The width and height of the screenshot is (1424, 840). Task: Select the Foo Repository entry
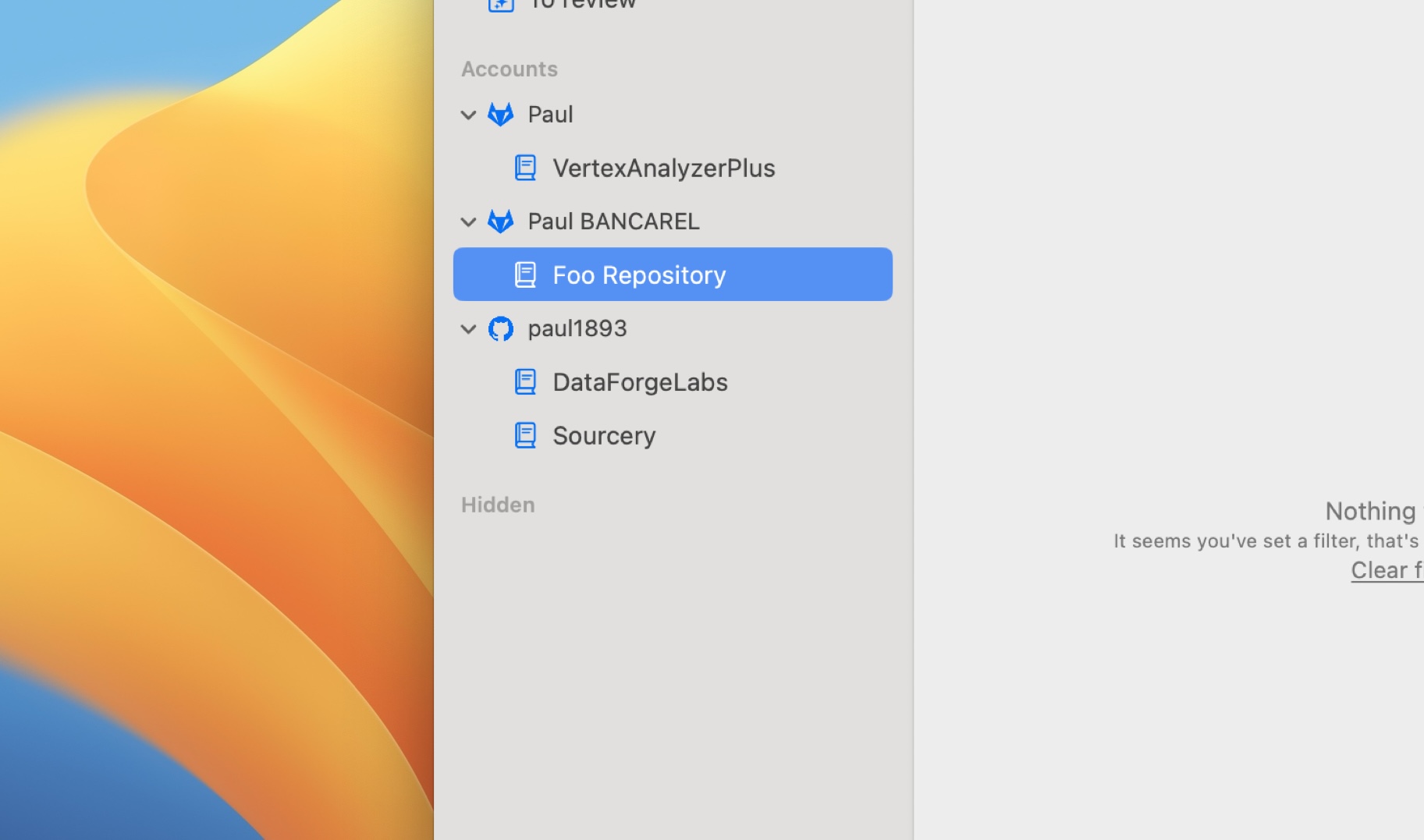(639, 275)
